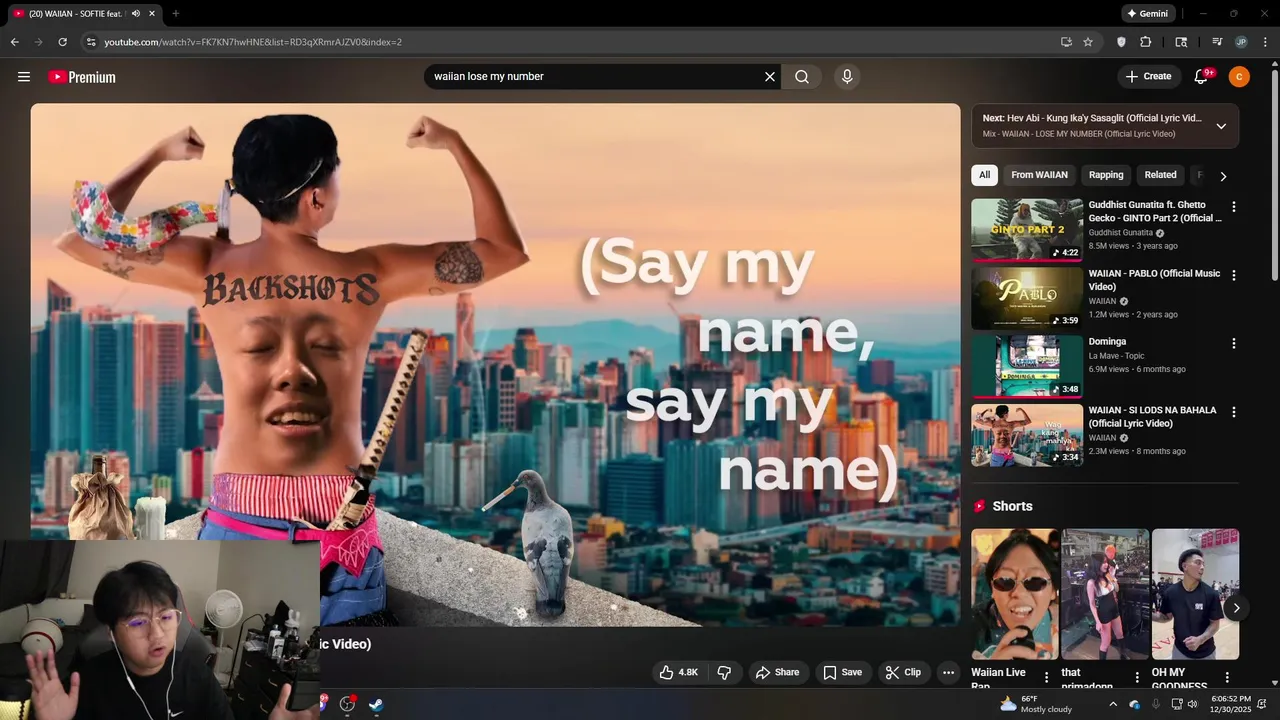1280x720 pixels.
Task: Share the video
Action: tap(777, 672)
